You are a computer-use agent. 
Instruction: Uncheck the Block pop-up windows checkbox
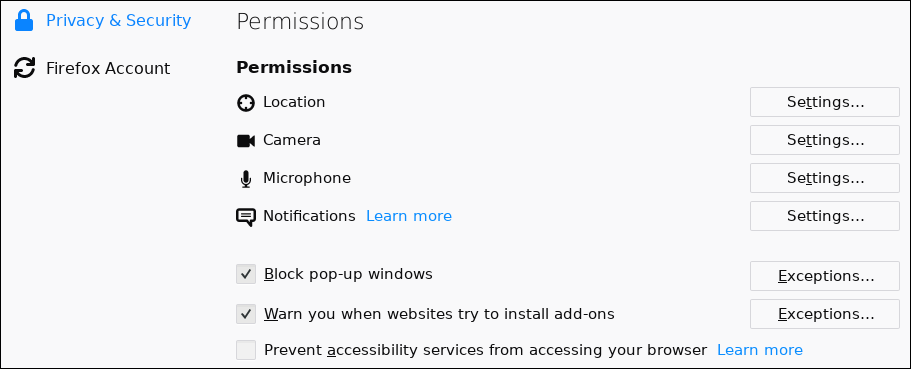click(246, 274)
